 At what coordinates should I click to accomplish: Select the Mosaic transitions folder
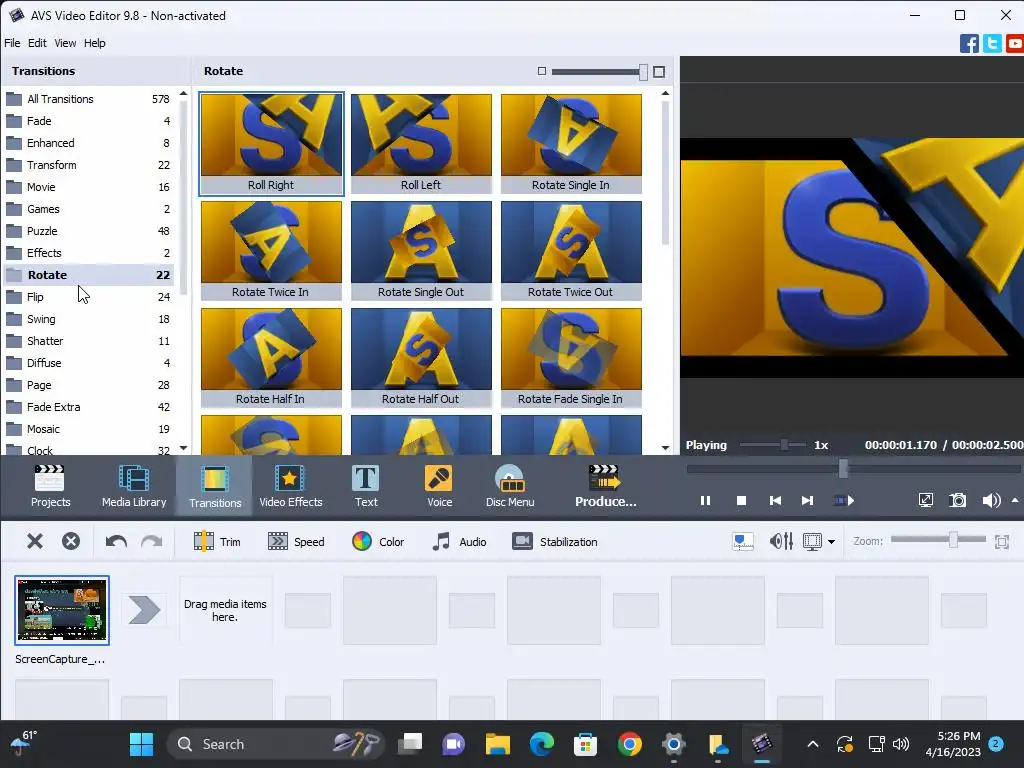coord(89,429)
